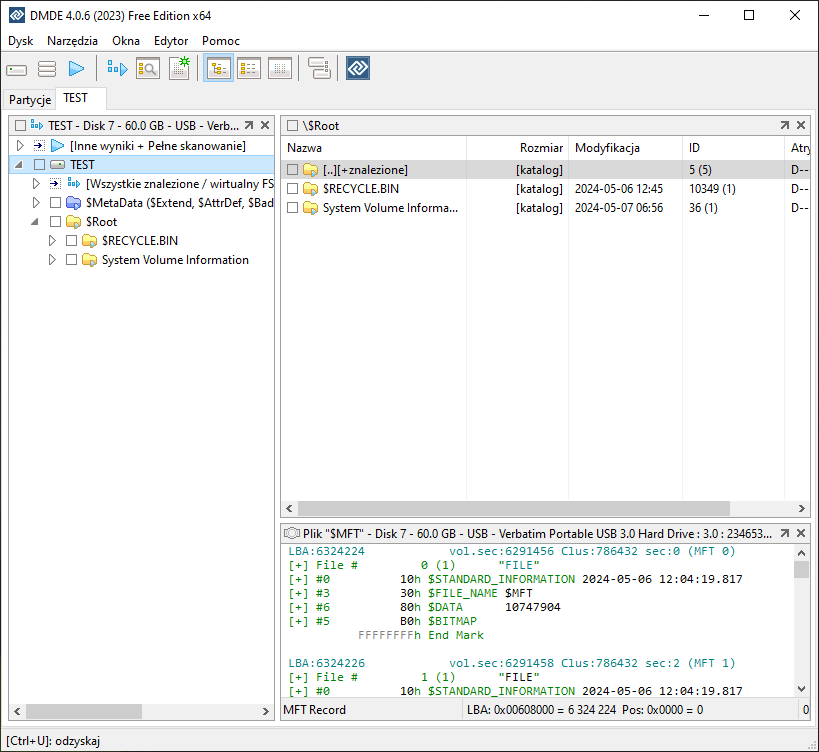Tick System Volume Information checkbox in tree
This screenshot has height=752, width=819.
click(x=72, y=260)
